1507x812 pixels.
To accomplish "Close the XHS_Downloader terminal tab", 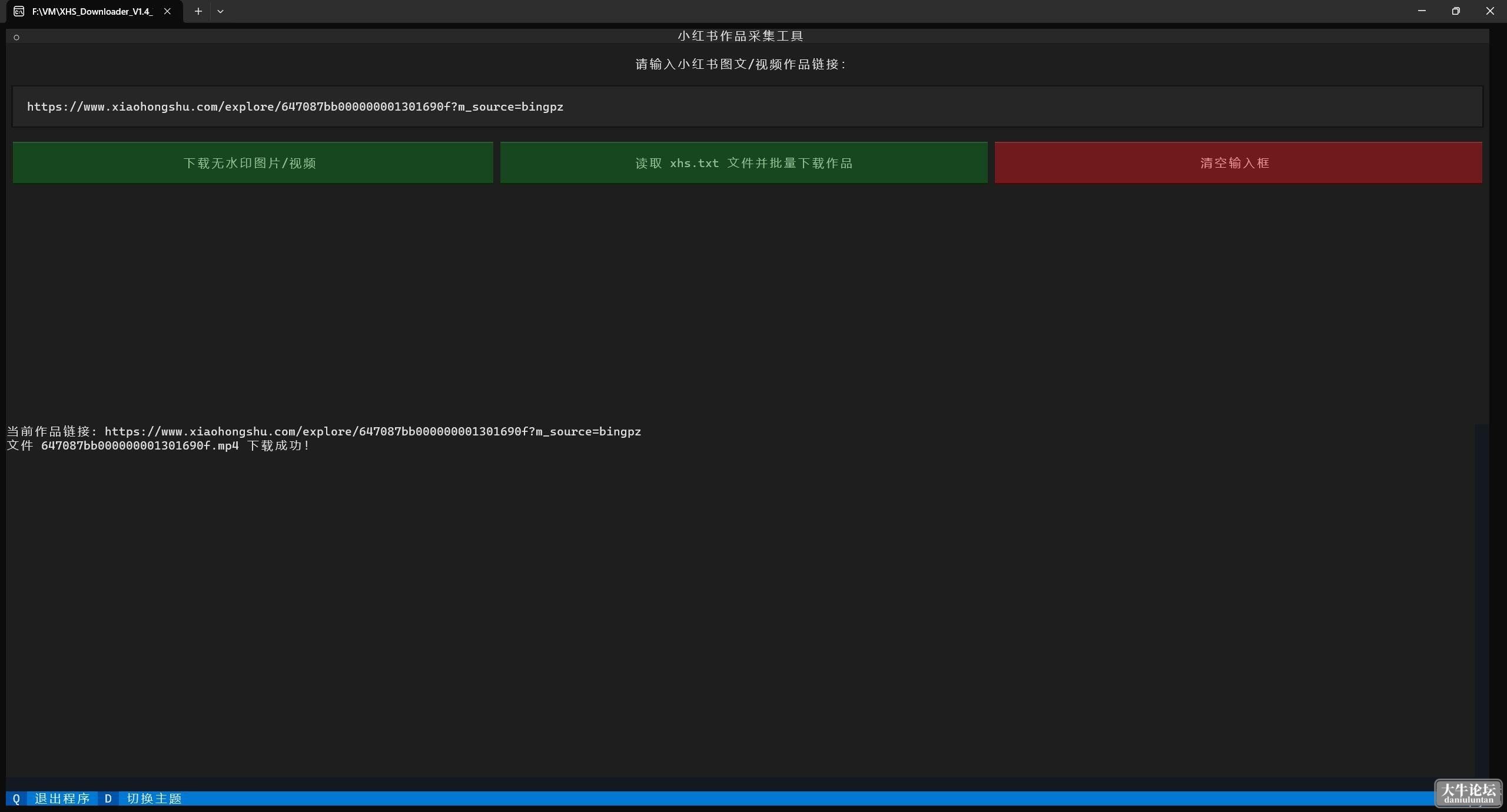I will pos(167,11).
